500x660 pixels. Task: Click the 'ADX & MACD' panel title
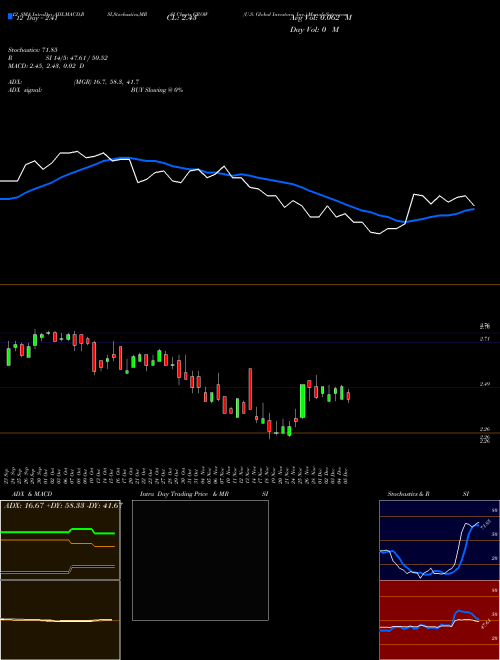click(32, 494)
